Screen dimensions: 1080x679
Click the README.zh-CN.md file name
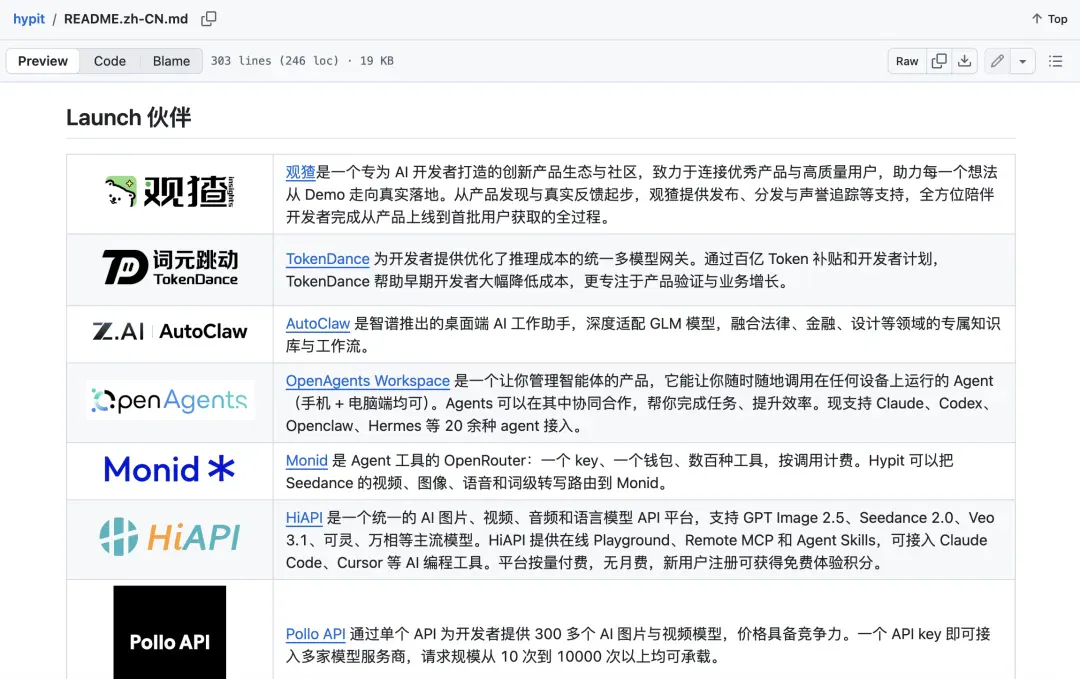click(126, 19)
